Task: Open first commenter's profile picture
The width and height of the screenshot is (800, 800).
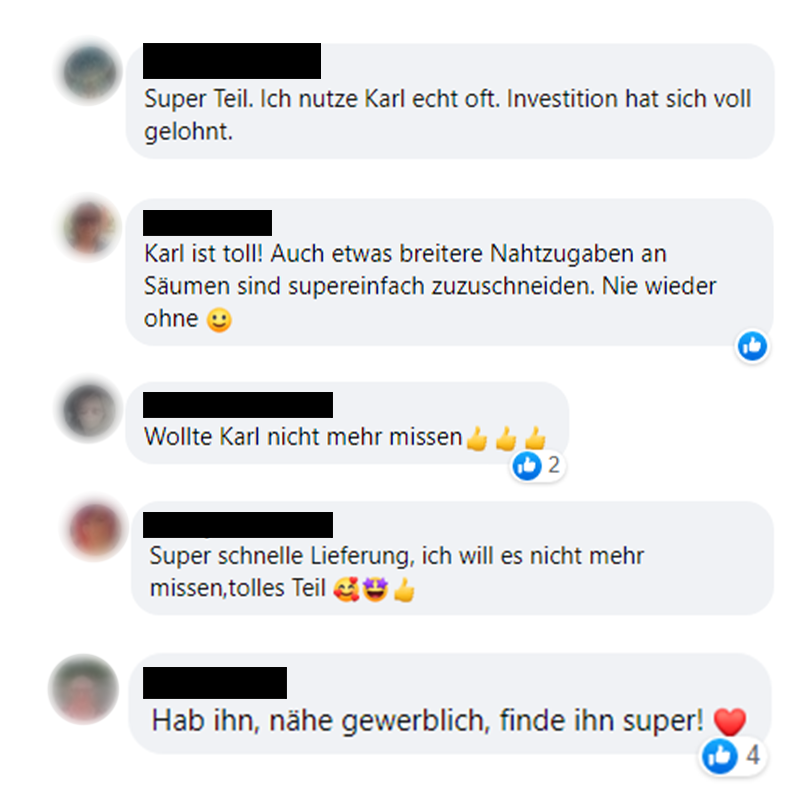Action: tap(90, 71)
